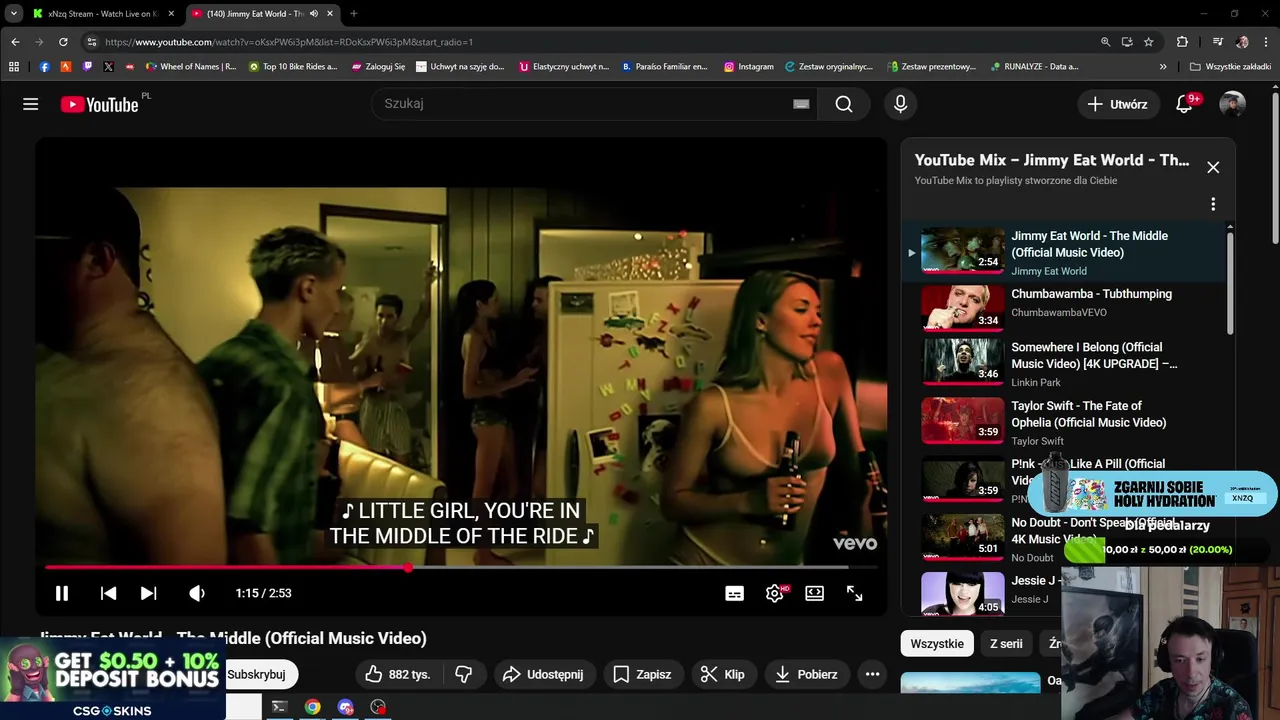This screenshot has height=720, width=1280.
Task: Go back in browser history
Action: [15, 42]
